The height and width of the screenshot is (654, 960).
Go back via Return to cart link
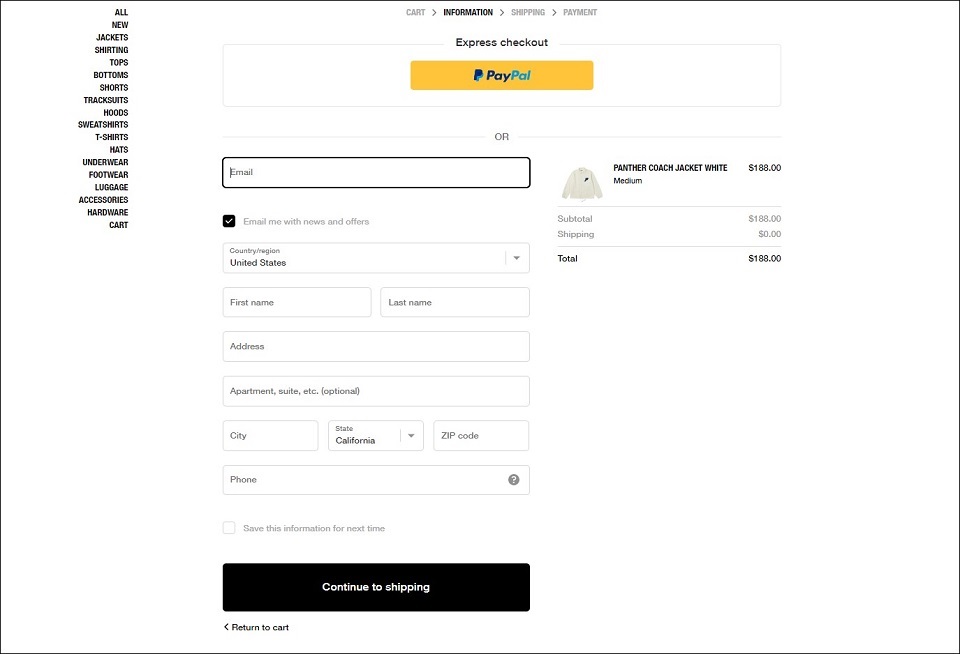tap(256, 627)
